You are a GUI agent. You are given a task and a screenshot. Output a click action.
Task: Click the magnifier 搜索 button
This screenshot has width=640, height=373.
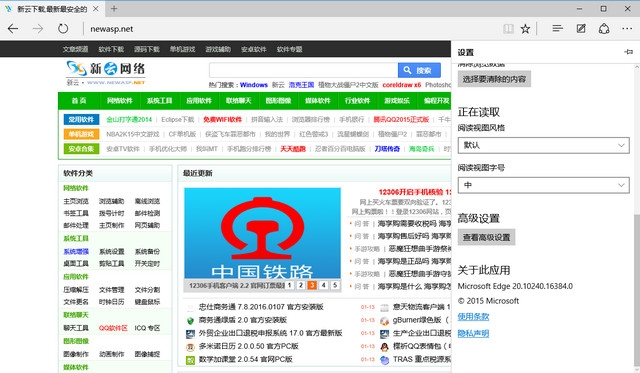point(419,70)
